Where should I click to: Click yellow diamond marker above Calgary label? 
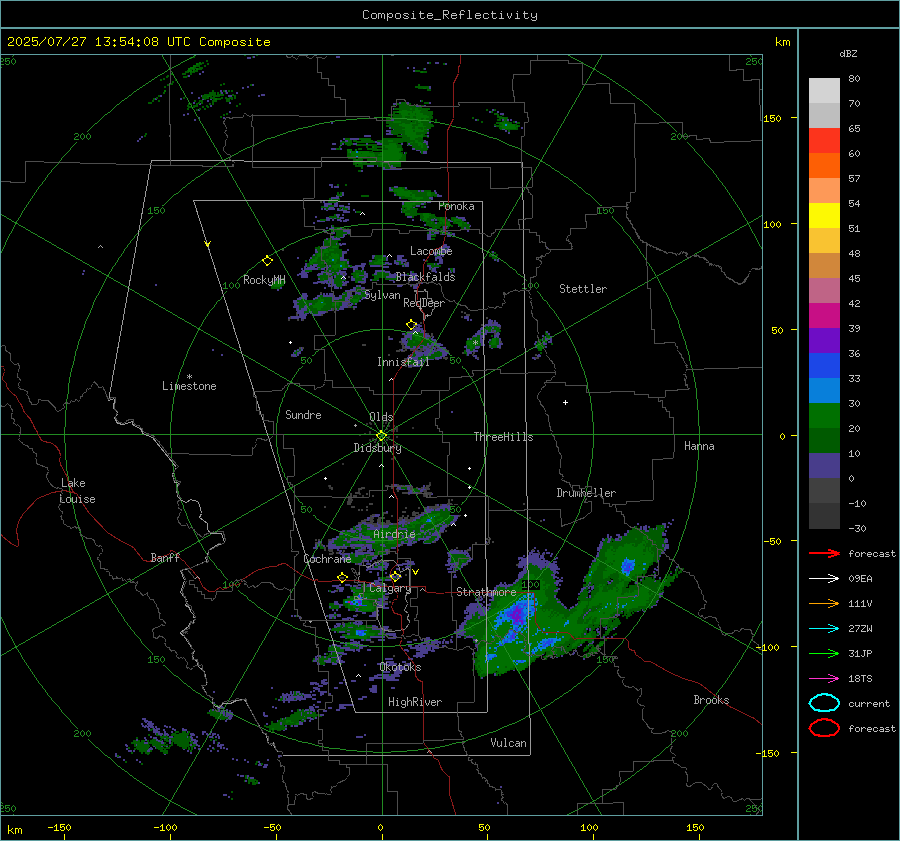(395, 576)
